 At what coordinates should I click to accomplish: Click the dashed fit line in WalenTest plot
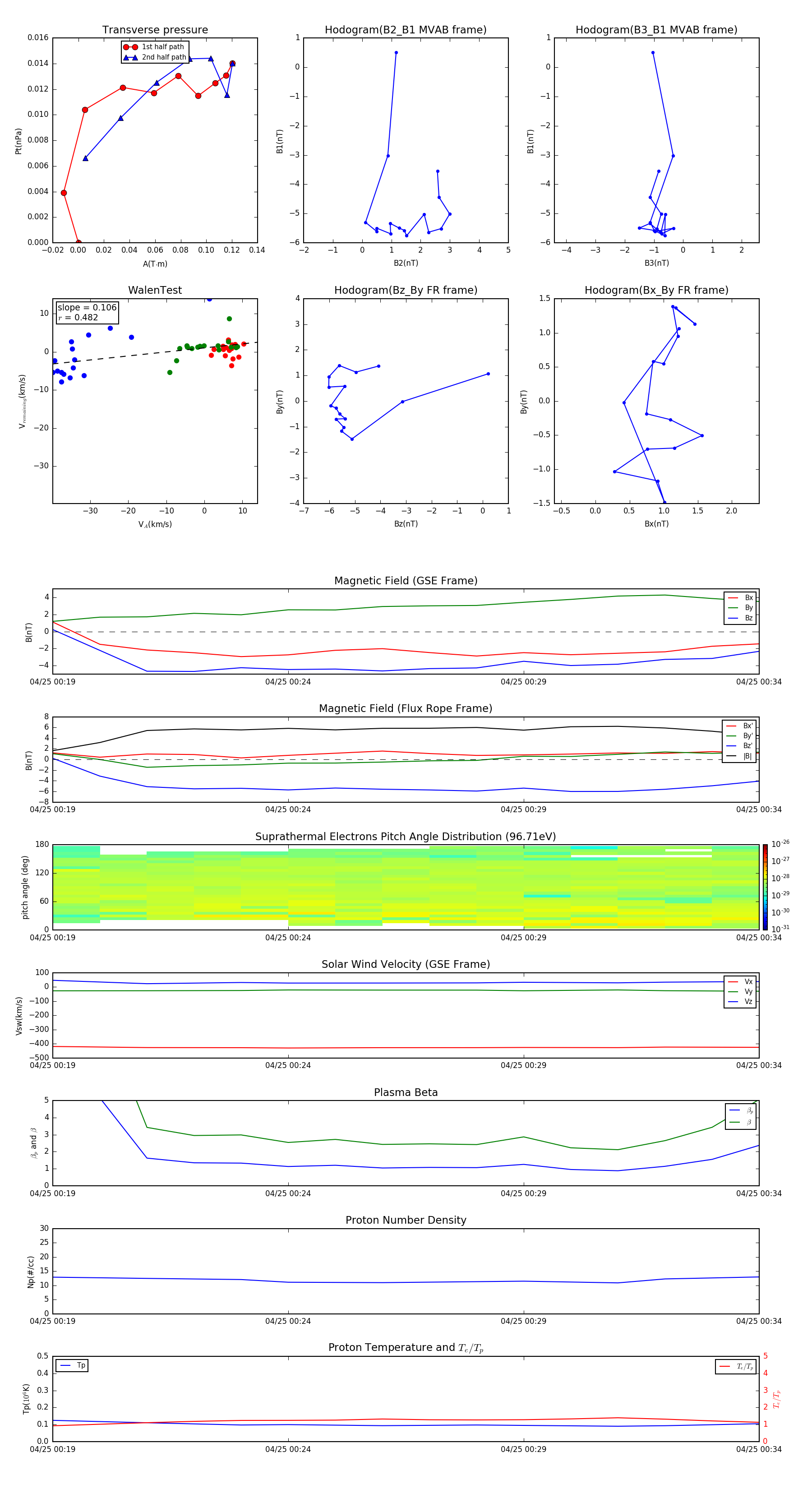point(155,352)
